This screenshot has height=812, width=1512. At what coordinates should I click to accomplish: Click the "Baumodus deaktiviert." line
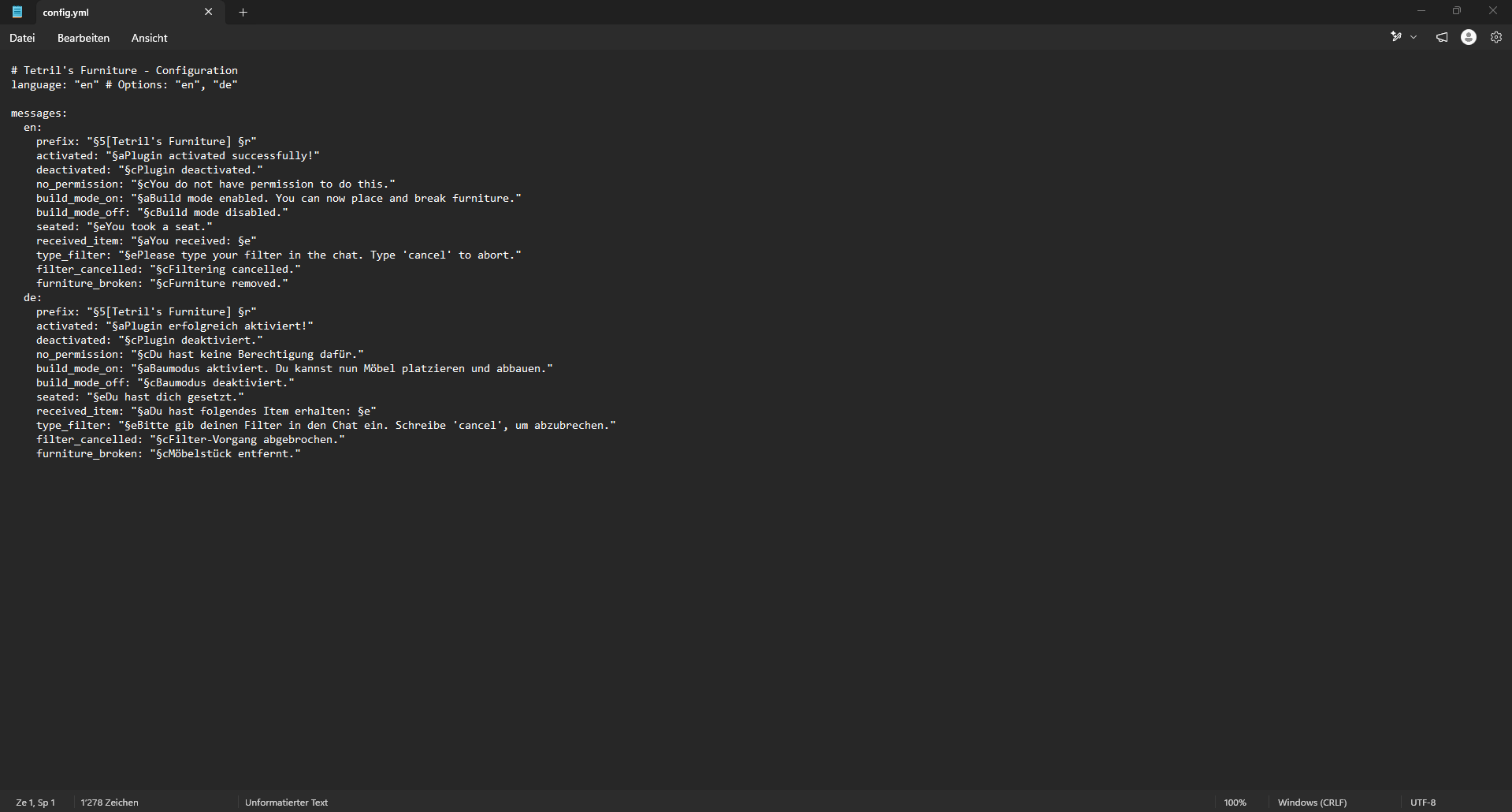point(165,382)
